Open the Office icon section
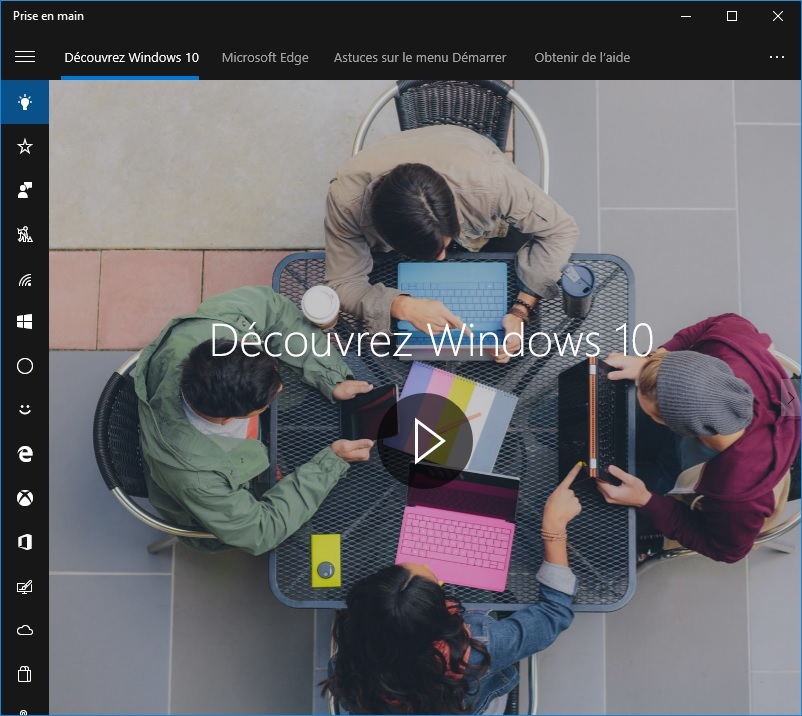The width and height of the screenshot is (802, 716). tap(25, 542)
